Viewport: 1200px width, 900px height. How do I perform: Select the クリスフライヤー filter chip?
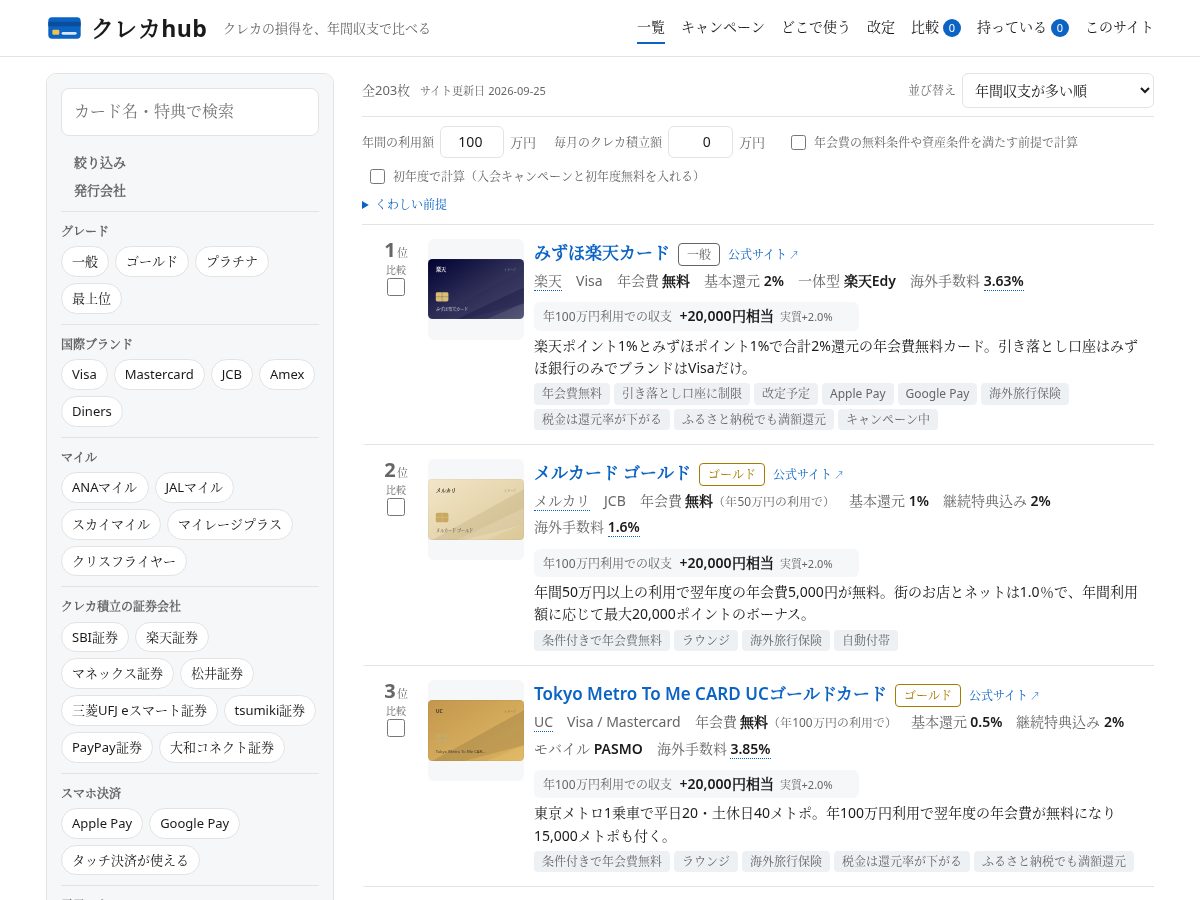124,561
